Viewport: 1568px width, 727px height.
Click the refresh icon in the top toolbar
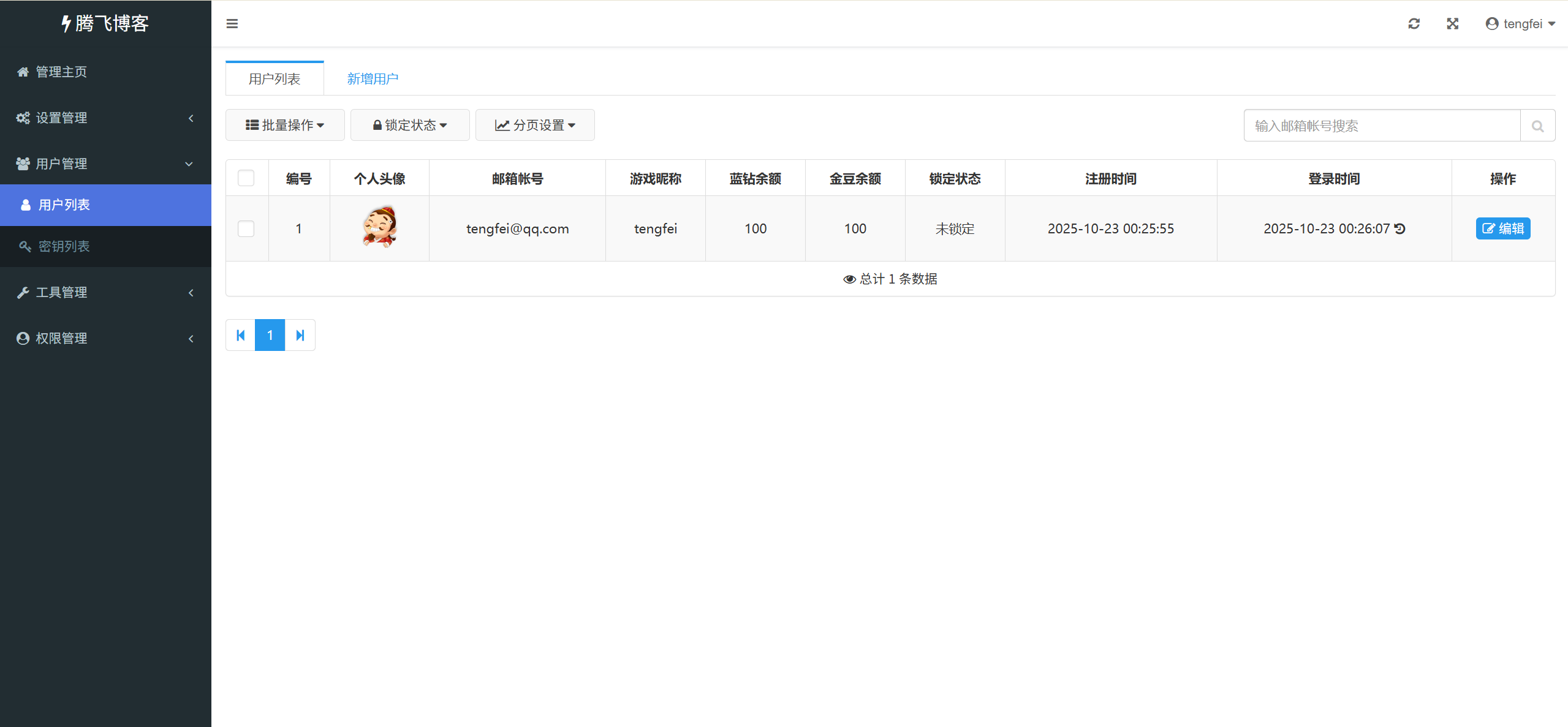[x=1414, y=23]
